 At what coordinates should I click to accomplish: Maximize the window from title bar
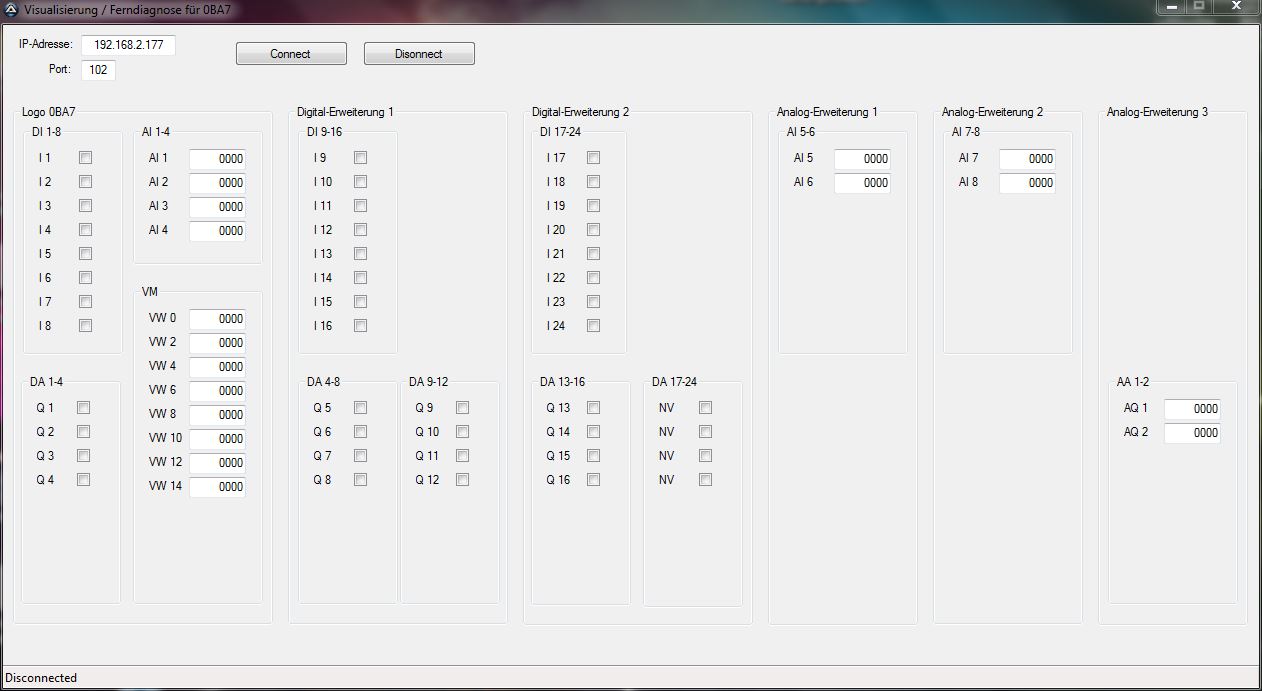pyautogui.click(x=1198, y=6)
